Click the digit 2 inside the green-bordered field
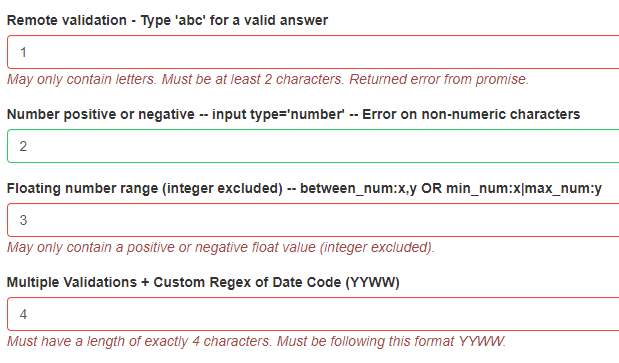Viewport: 619px width, 363px height. [x=23, y=146]
